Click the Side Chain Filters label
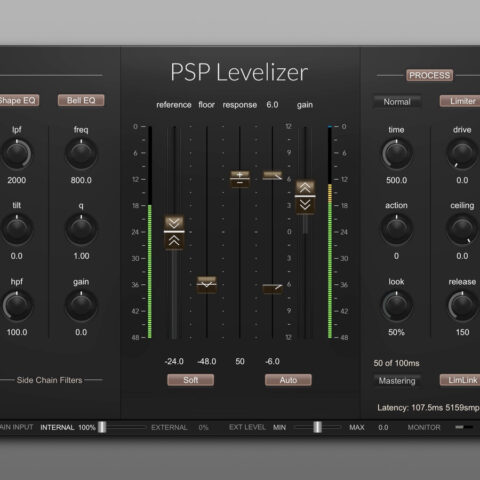Image resolution: width=480 pixels, height=480 pixels. [x=49, y=380]
